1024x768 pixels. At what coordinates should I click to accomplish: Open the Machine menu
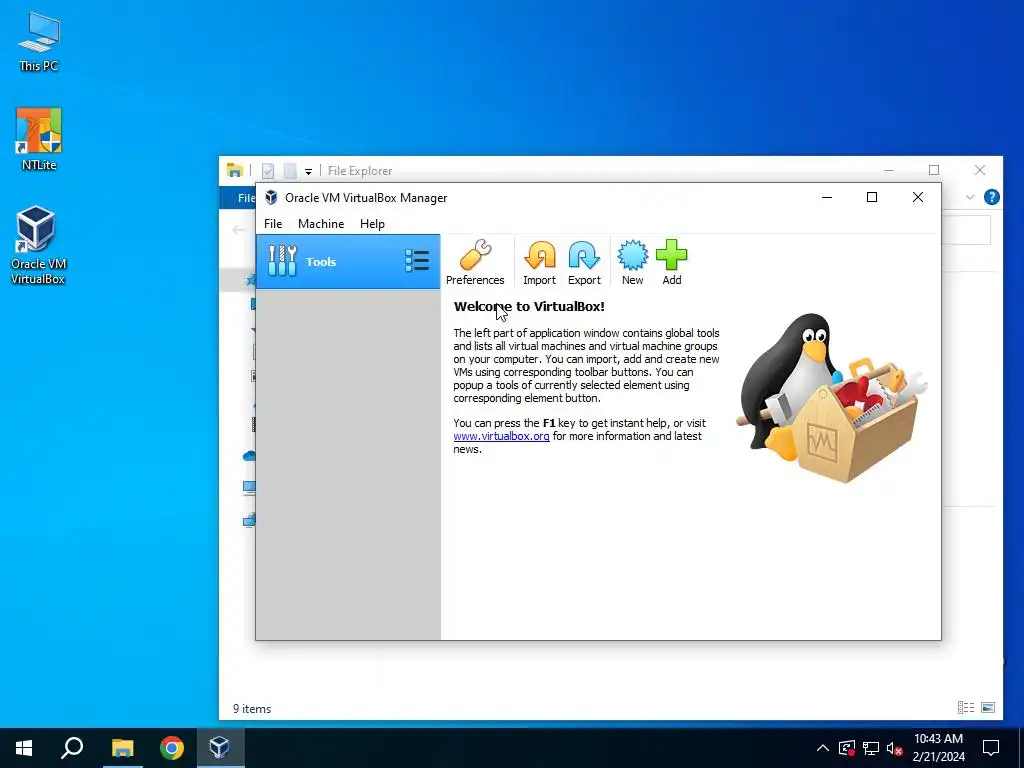click(x=321, y=223)
